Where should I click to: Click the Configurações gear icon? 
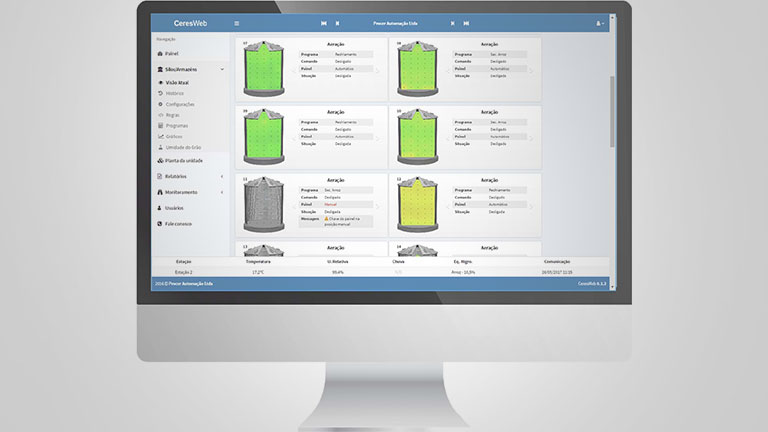pyautogui.click(x=160, y=104)
